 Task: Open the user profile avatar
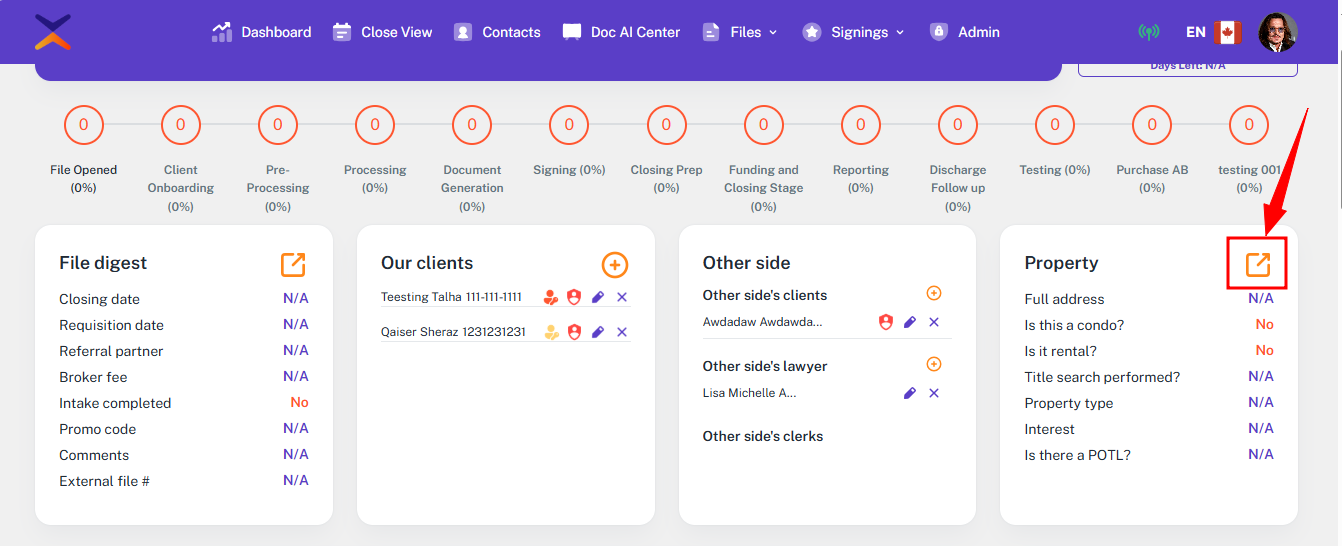coord(1277,32)
